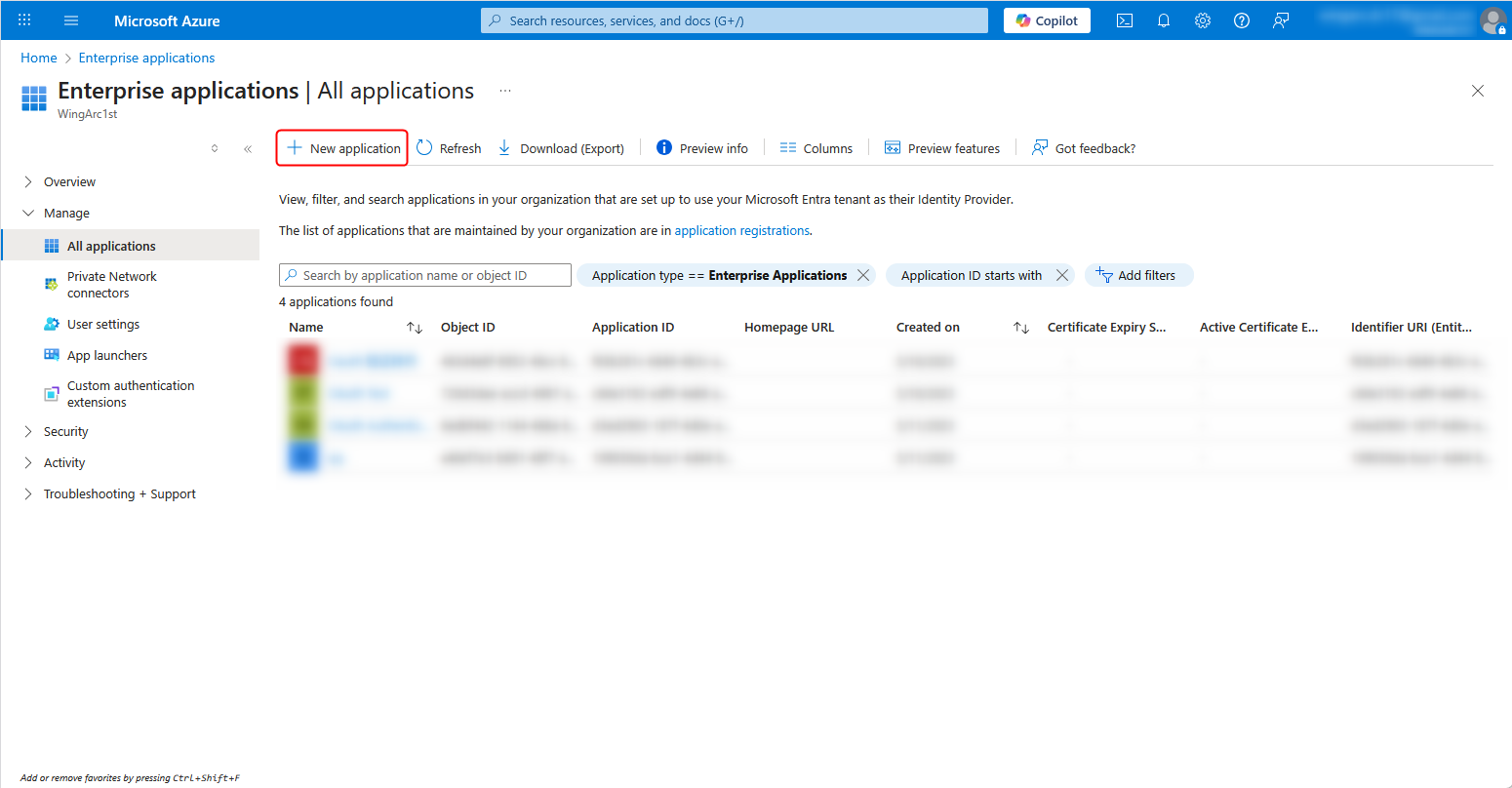Open the help question mark menu

tap(1242, 20)
